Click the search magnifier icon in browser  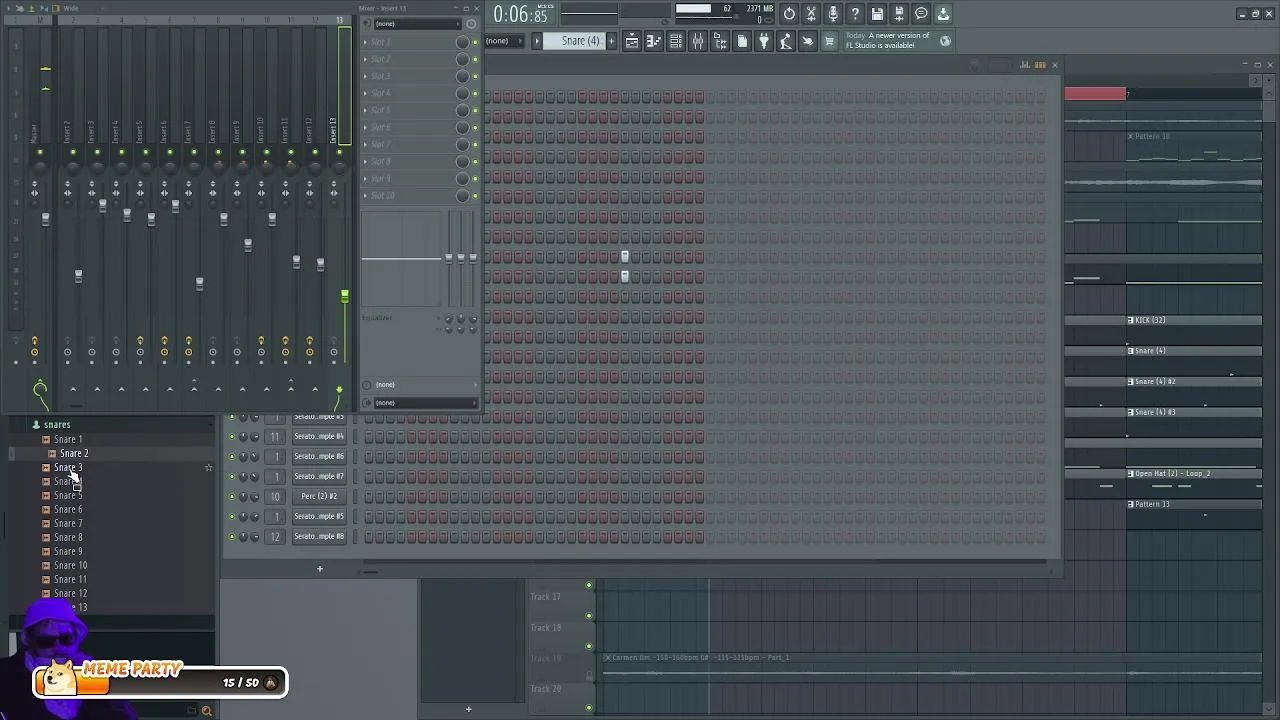pyautogui.click(x=207, y=711)
